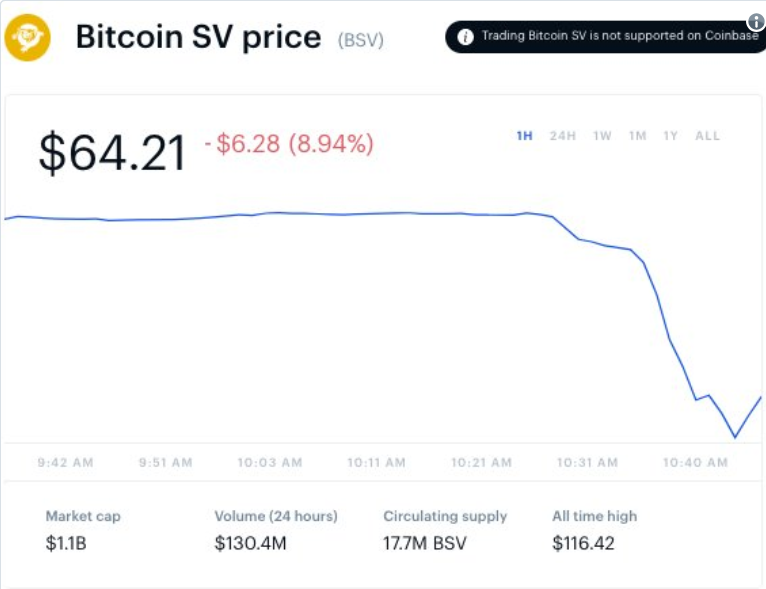The width and height of the screenshot is (766, 589).
Task: Click the $64.21 current price
Action: pyautogui.click(x=113, y=153)
